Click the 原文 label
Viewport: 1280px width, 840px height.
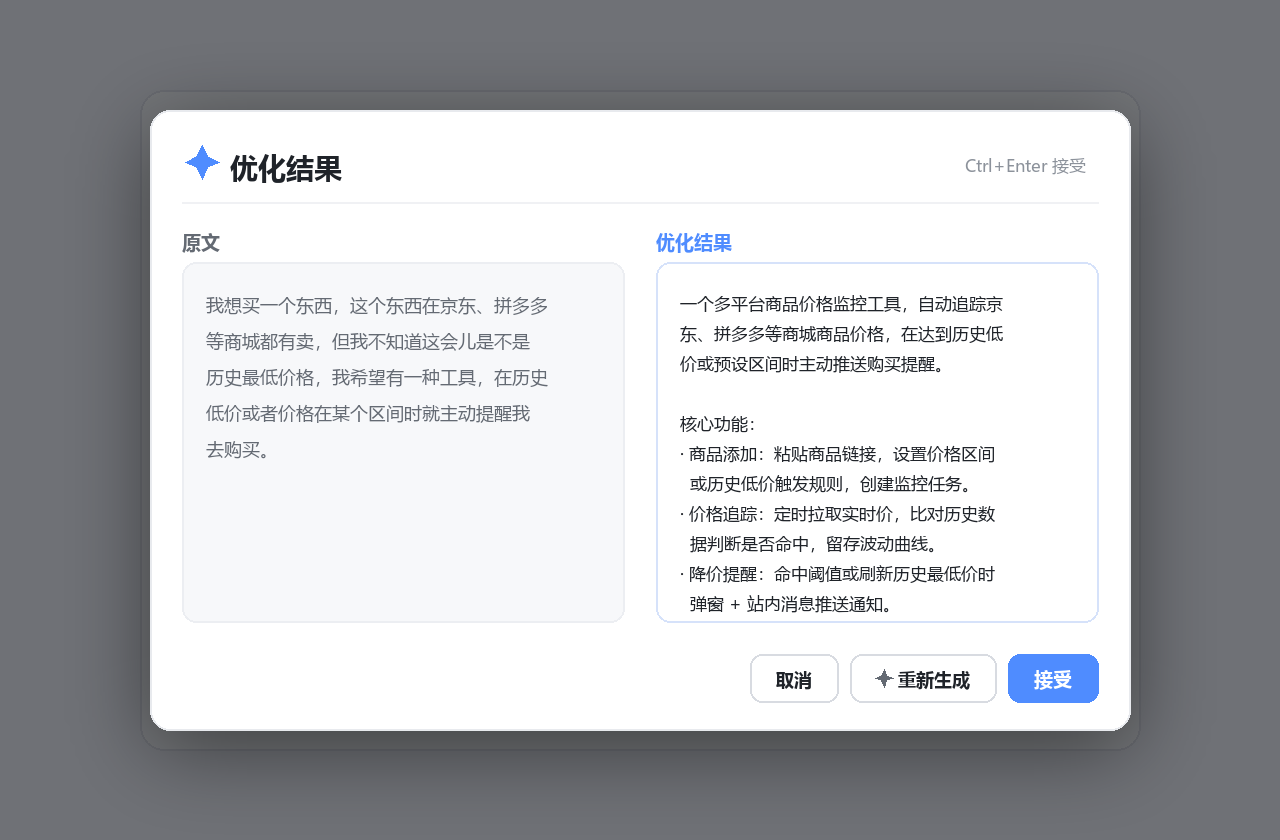coord(200,243)
